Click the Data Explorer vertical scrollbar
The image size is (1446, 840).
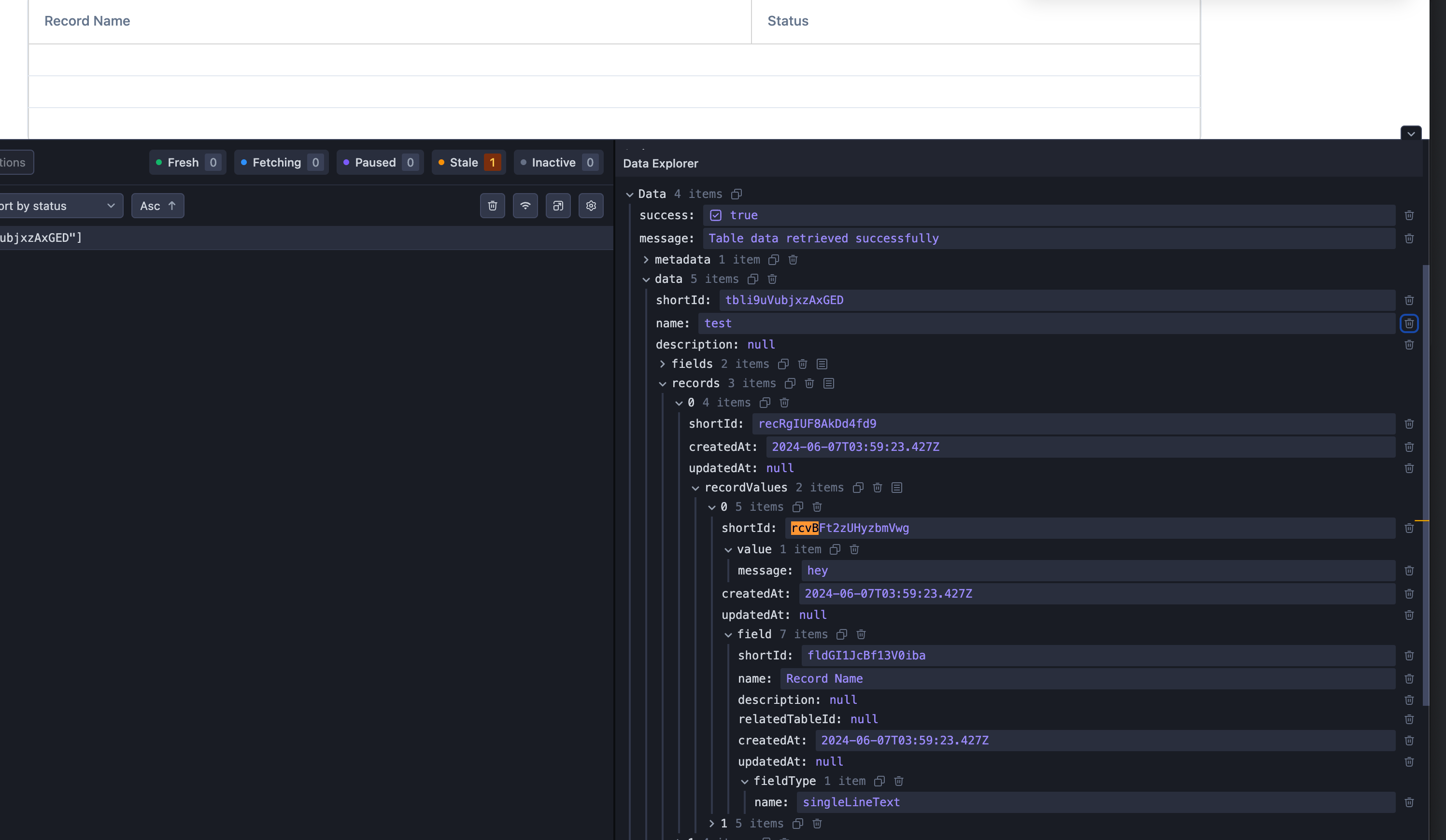1425,485
